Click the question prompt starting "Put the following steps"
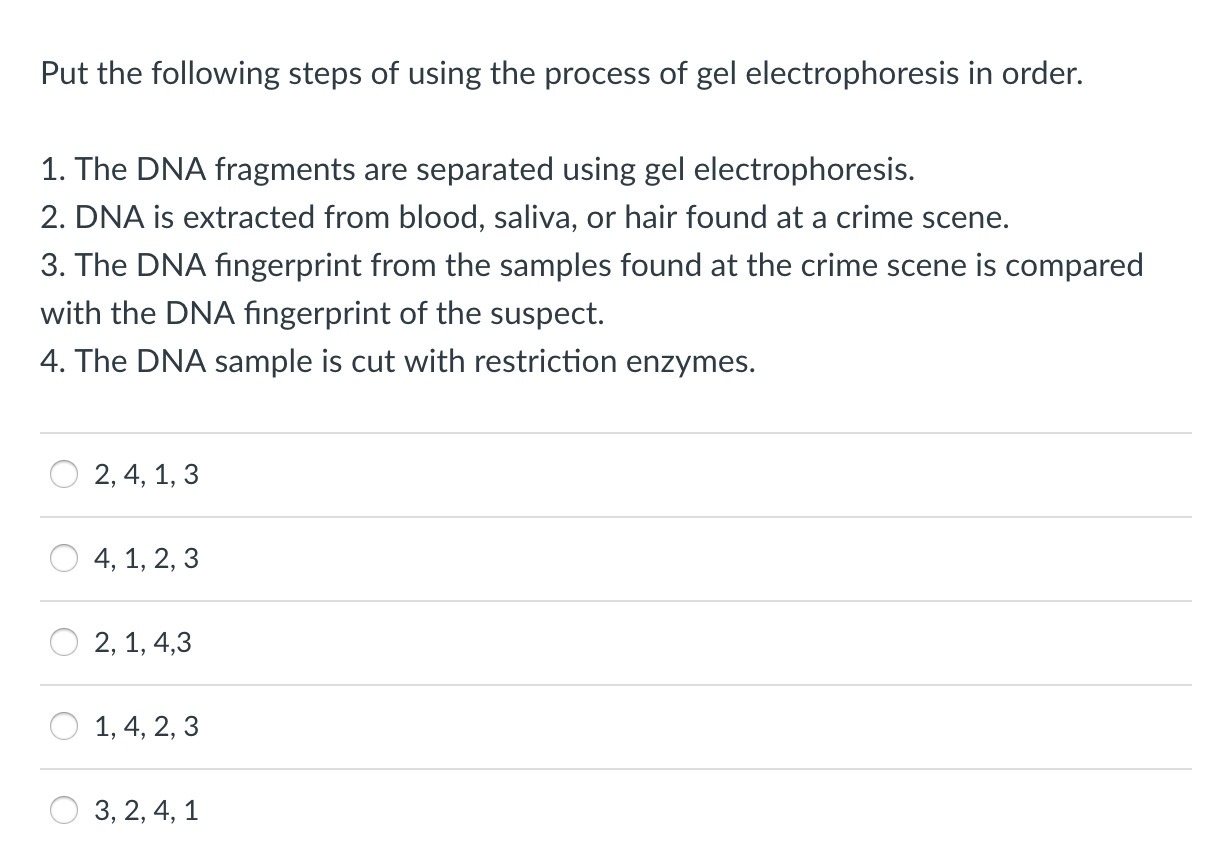 pos(561,75)
